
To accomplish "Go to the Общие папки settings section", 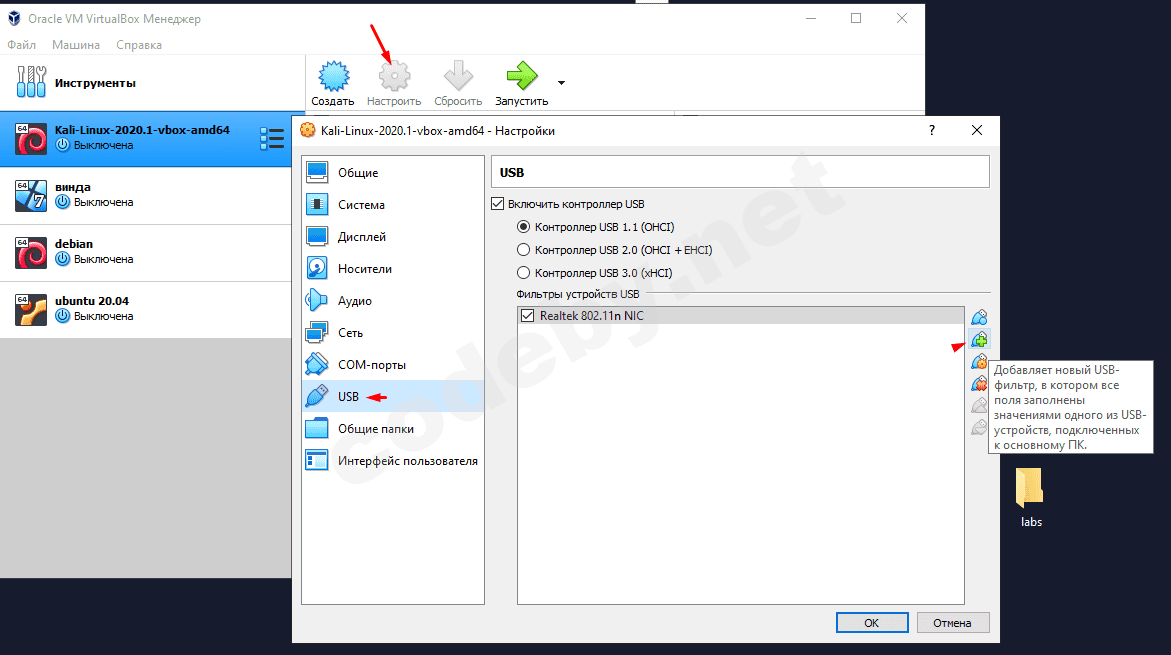I will 393,429.
